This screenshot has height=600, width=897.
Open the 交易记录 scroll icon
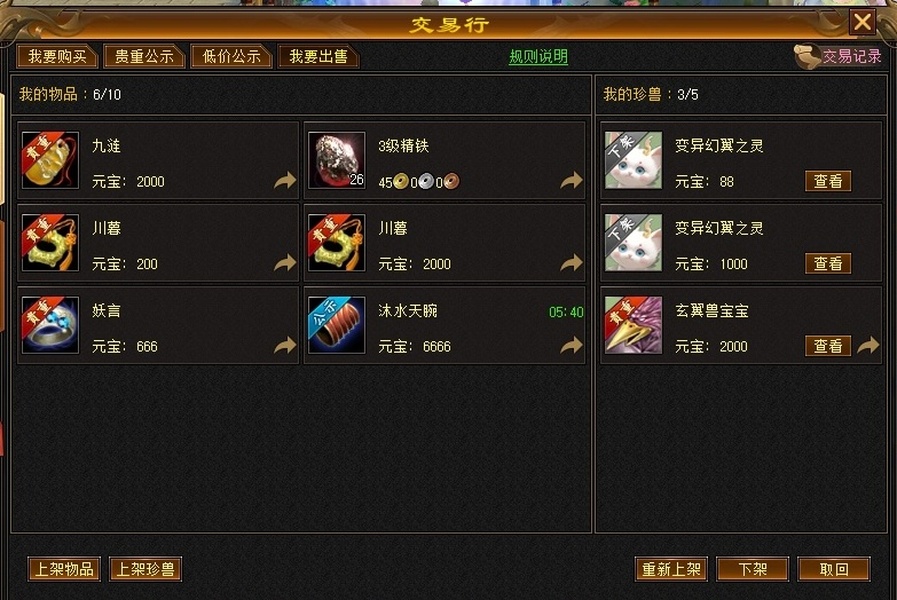click(808, 57)
